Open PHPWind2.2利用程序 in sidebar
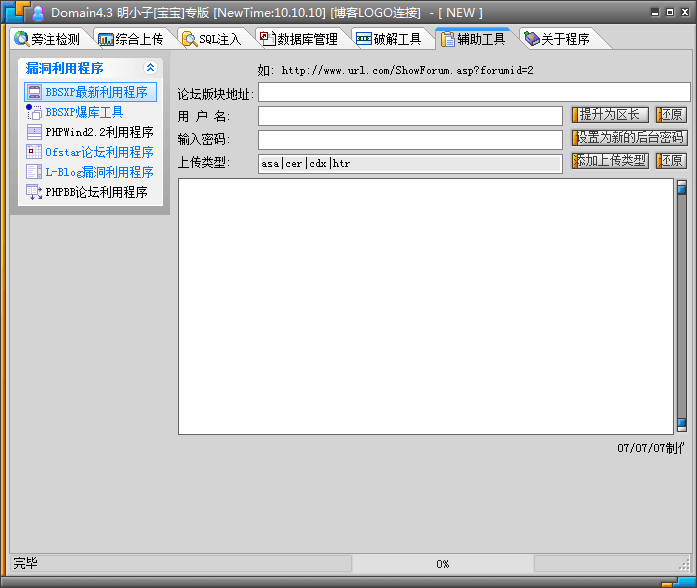This screenshot has width=697, height=588. pyautogui.click(x=98, y=132)
